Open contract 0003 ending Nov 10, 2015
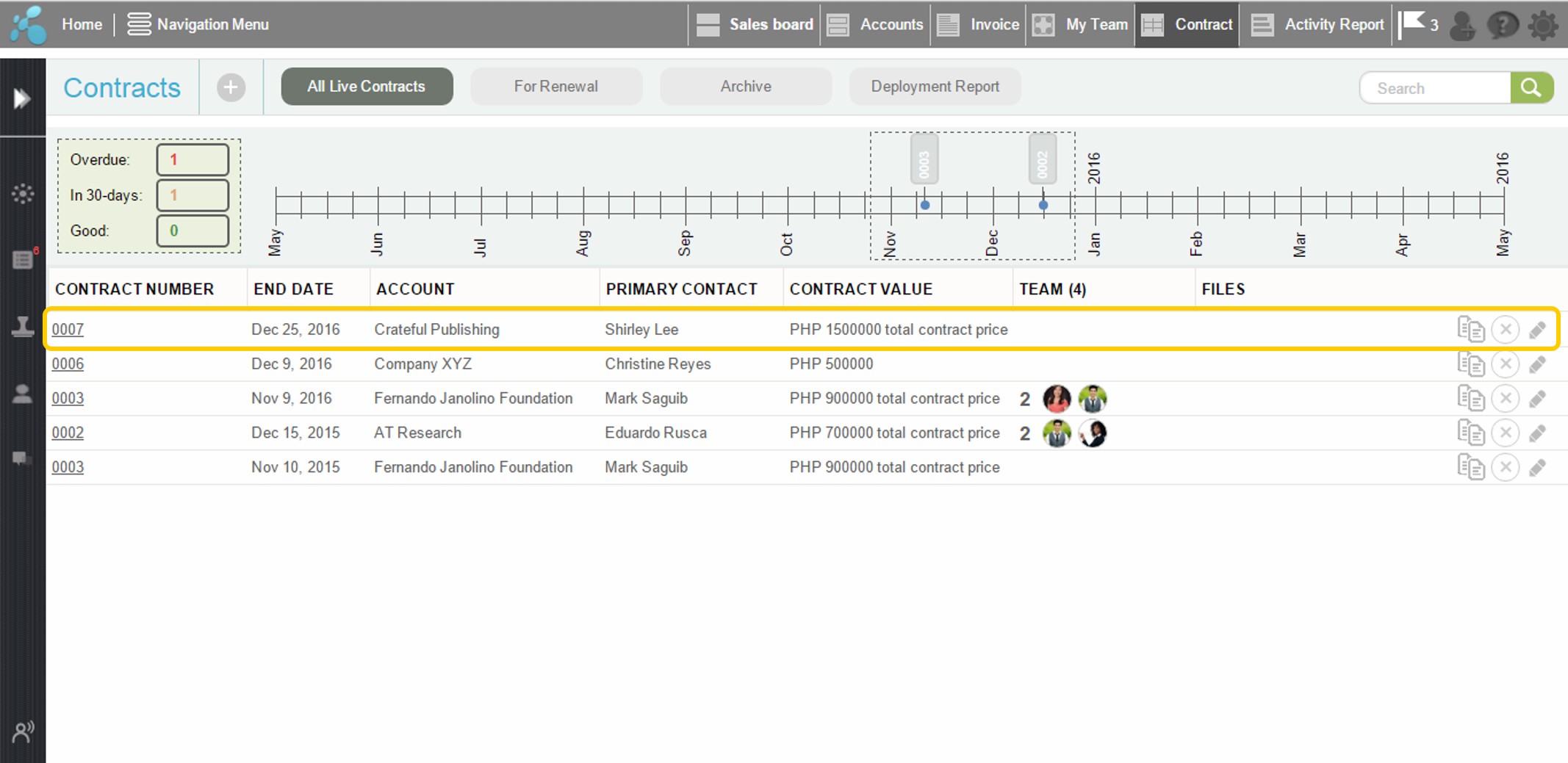Screen dimensions: 1568x763 pos(68,467)
